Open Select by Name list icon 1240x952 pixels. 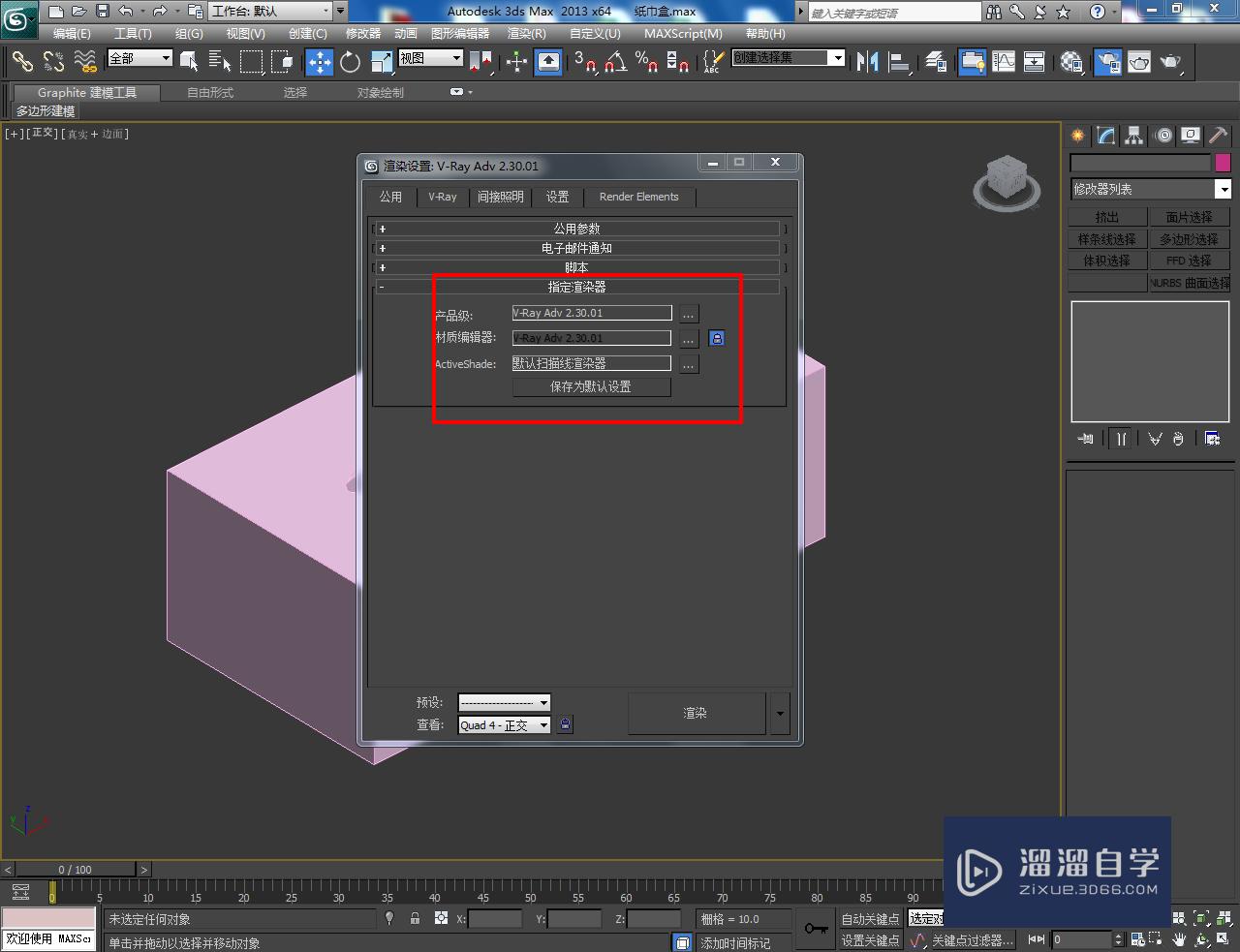coord(220,62)
